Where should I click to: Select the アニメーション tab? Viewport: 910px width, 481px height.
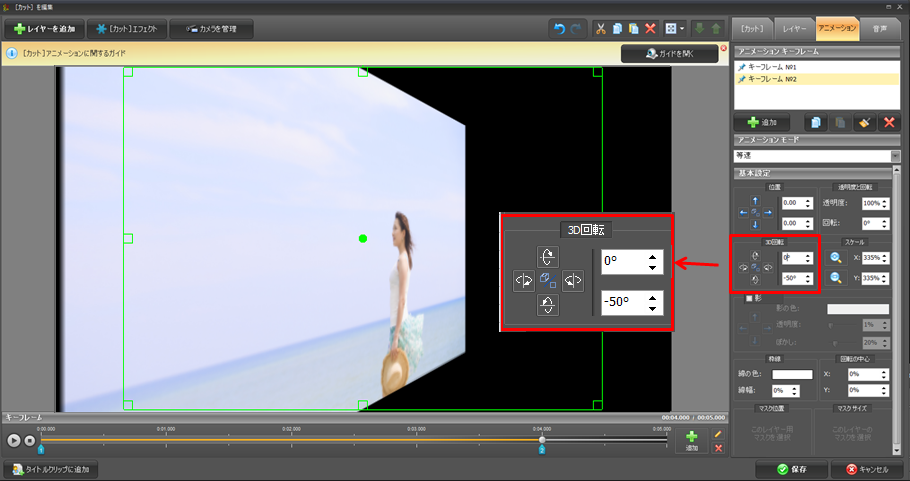coord(837,28)
